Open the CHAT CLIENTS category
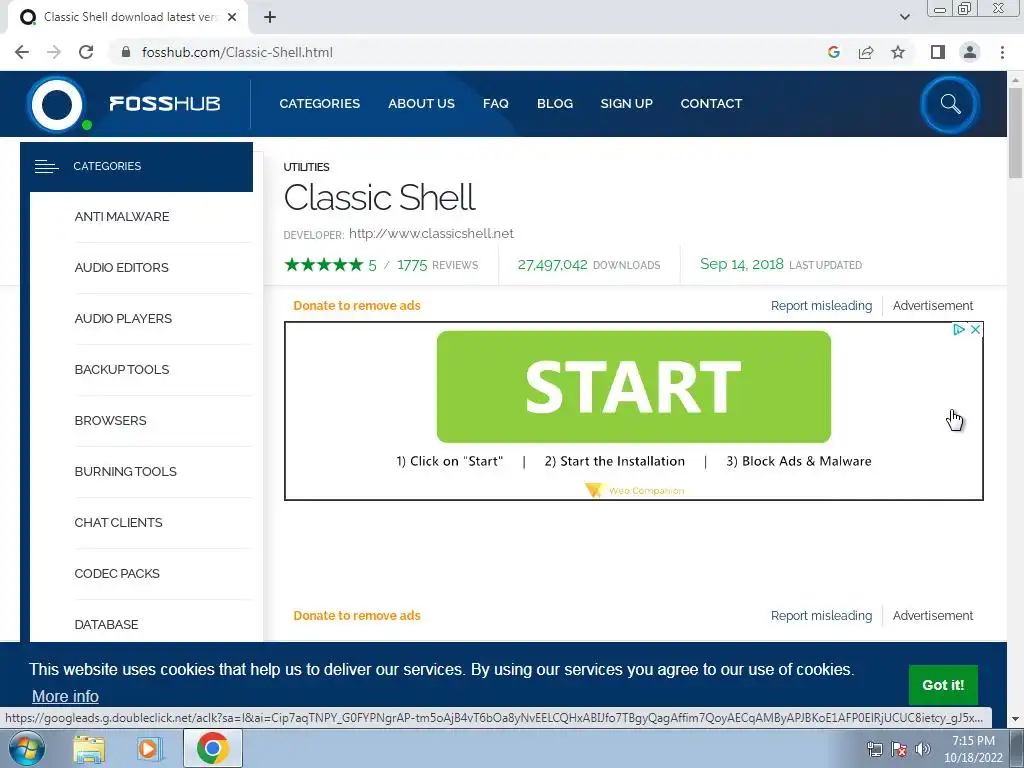This screenshot has width=1024, height=768. coord(118,522)
